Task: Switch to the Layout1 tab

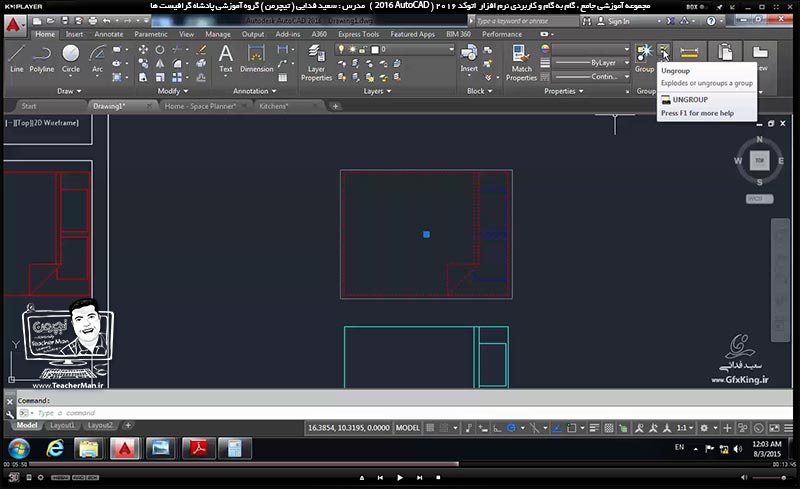Action: (62, 425)
